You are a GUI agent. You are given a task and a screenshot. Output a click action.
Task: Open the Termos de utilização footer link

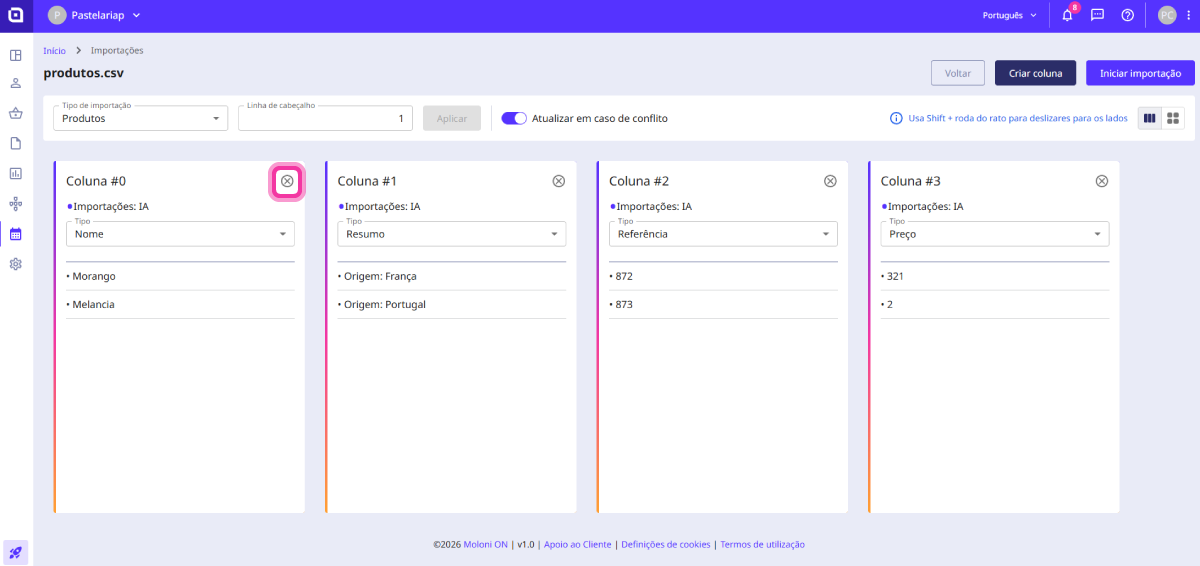coord(762,545)
